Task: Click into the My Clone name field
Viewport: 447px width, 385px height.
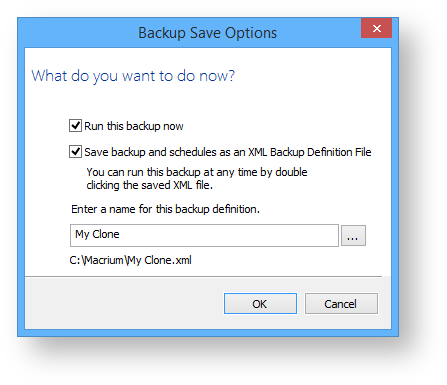Action: pyautogui.click(x=204, y=235)
